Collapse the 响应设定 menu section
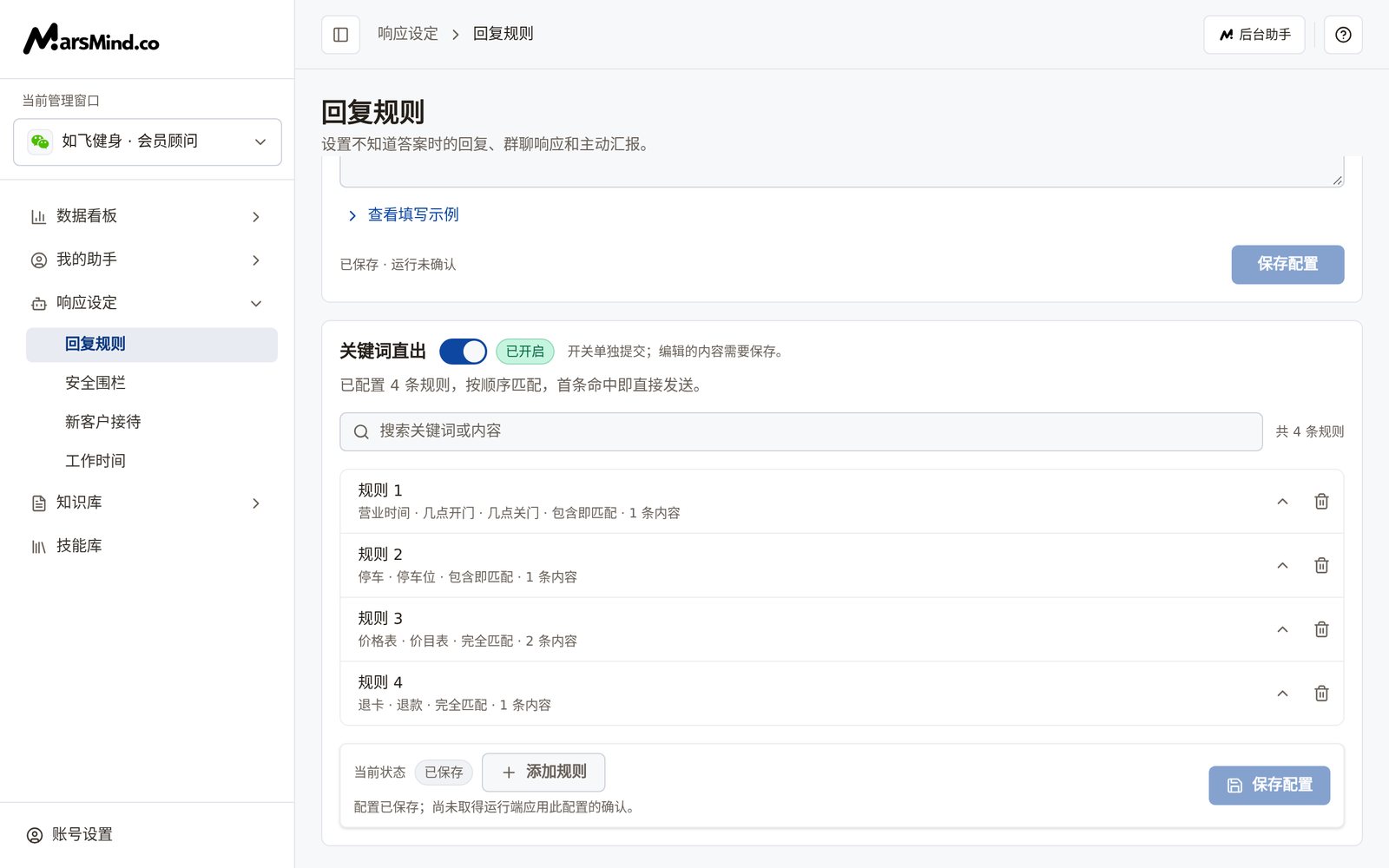The height and width of the screenshot is (868, 1389). click(x=256, y=303)
